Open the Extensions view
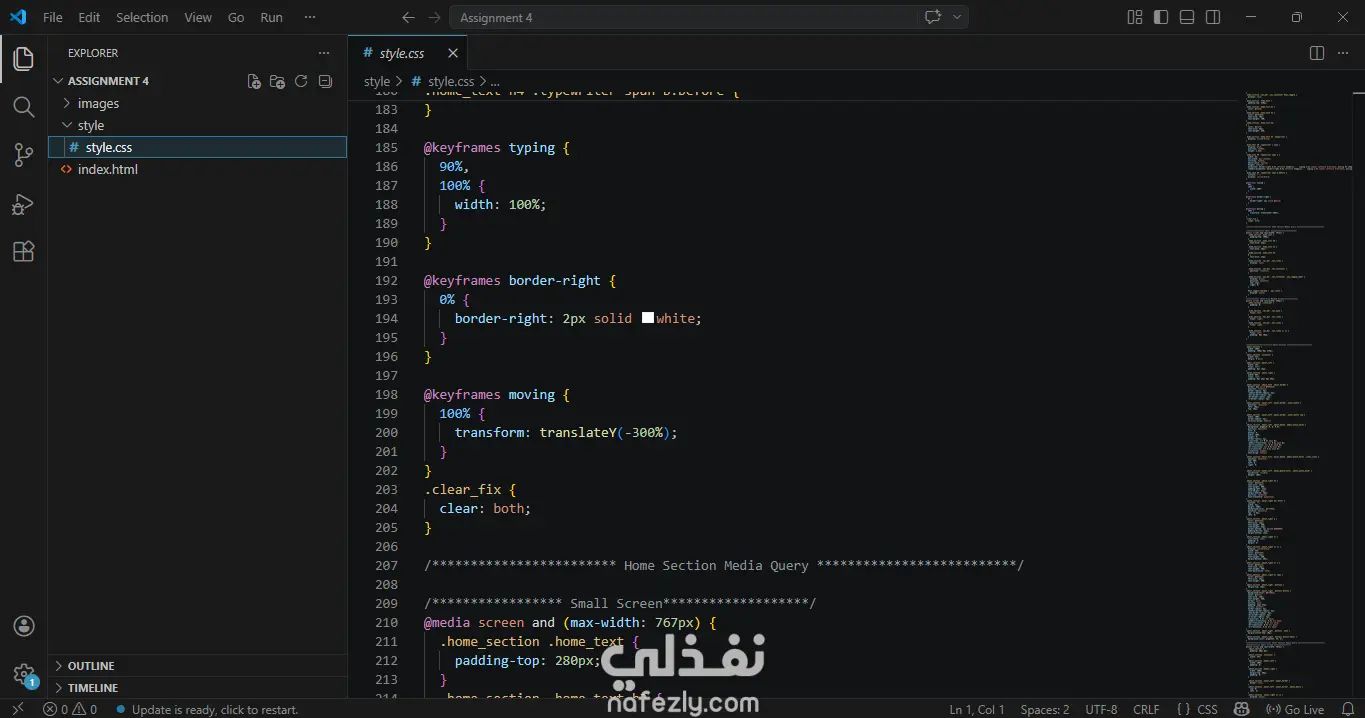The image size is (1365, 718). click(23, 252)
